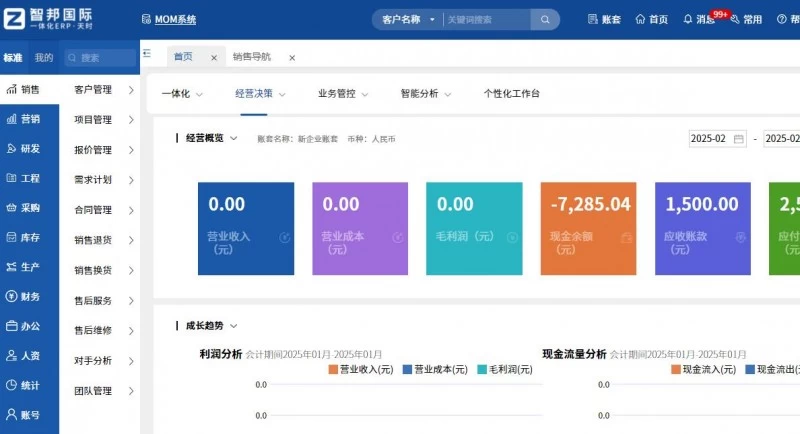800x434 pixels.
Task: Open 消息 notifications bell
Action: point(688,19)
